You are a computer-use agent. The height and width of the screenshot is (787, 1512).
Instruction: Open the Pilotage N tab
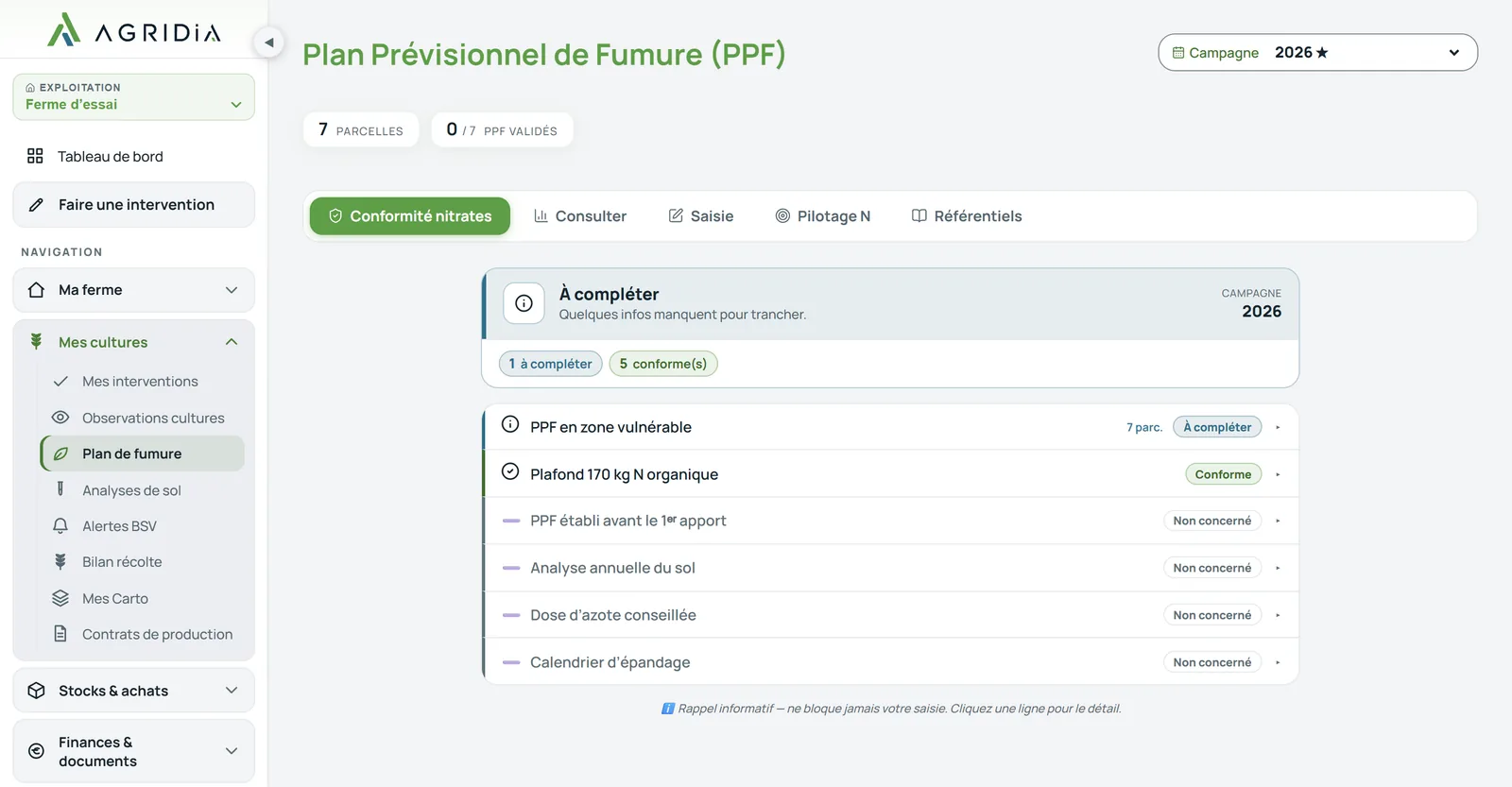823,216
